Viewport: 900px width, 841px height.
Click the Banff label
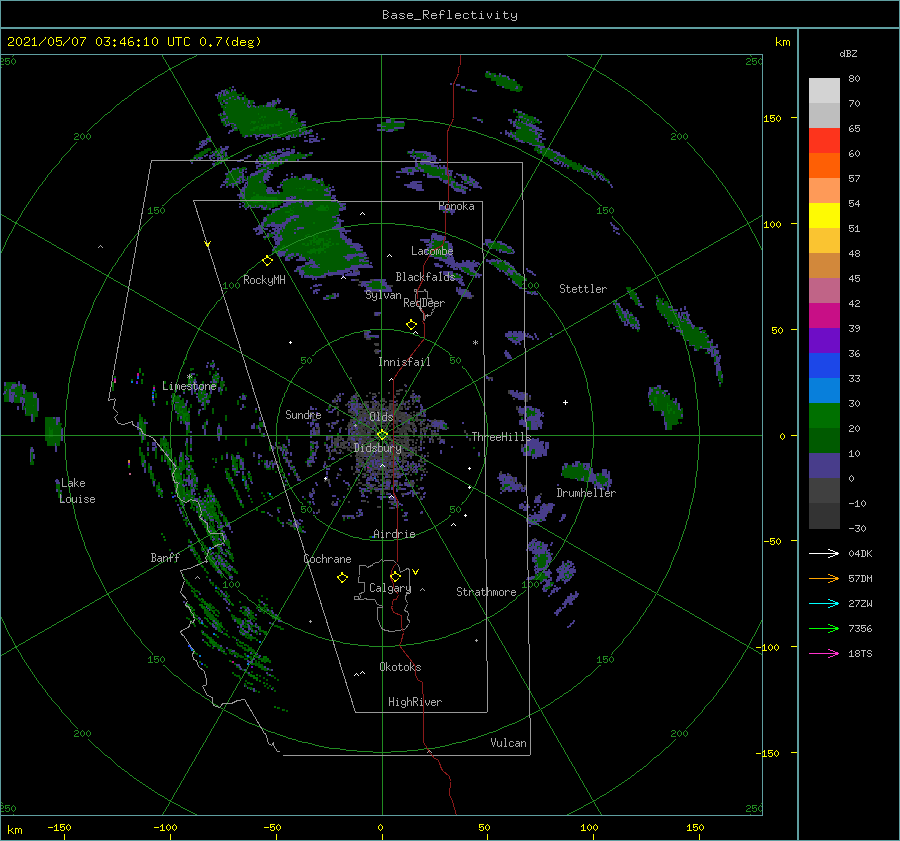point(165,557)
